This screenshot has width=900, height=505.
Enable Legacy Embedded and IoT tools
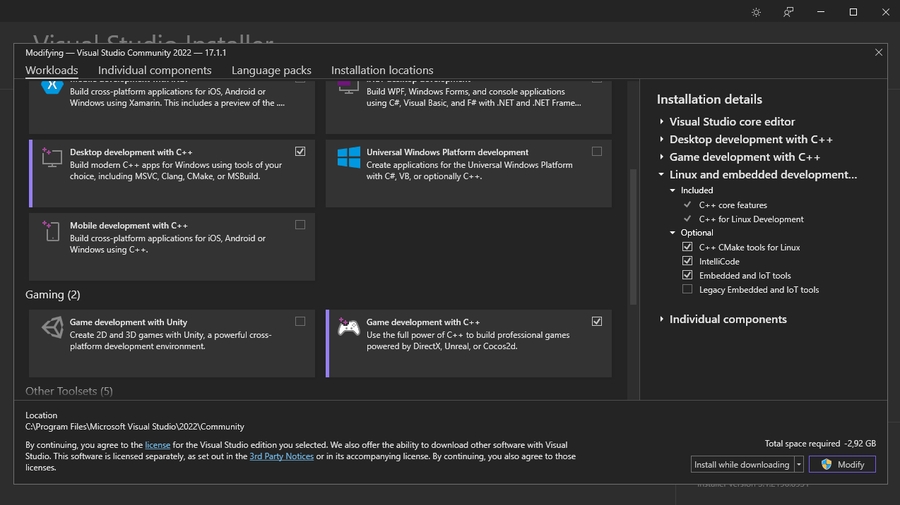pos(687,290)
